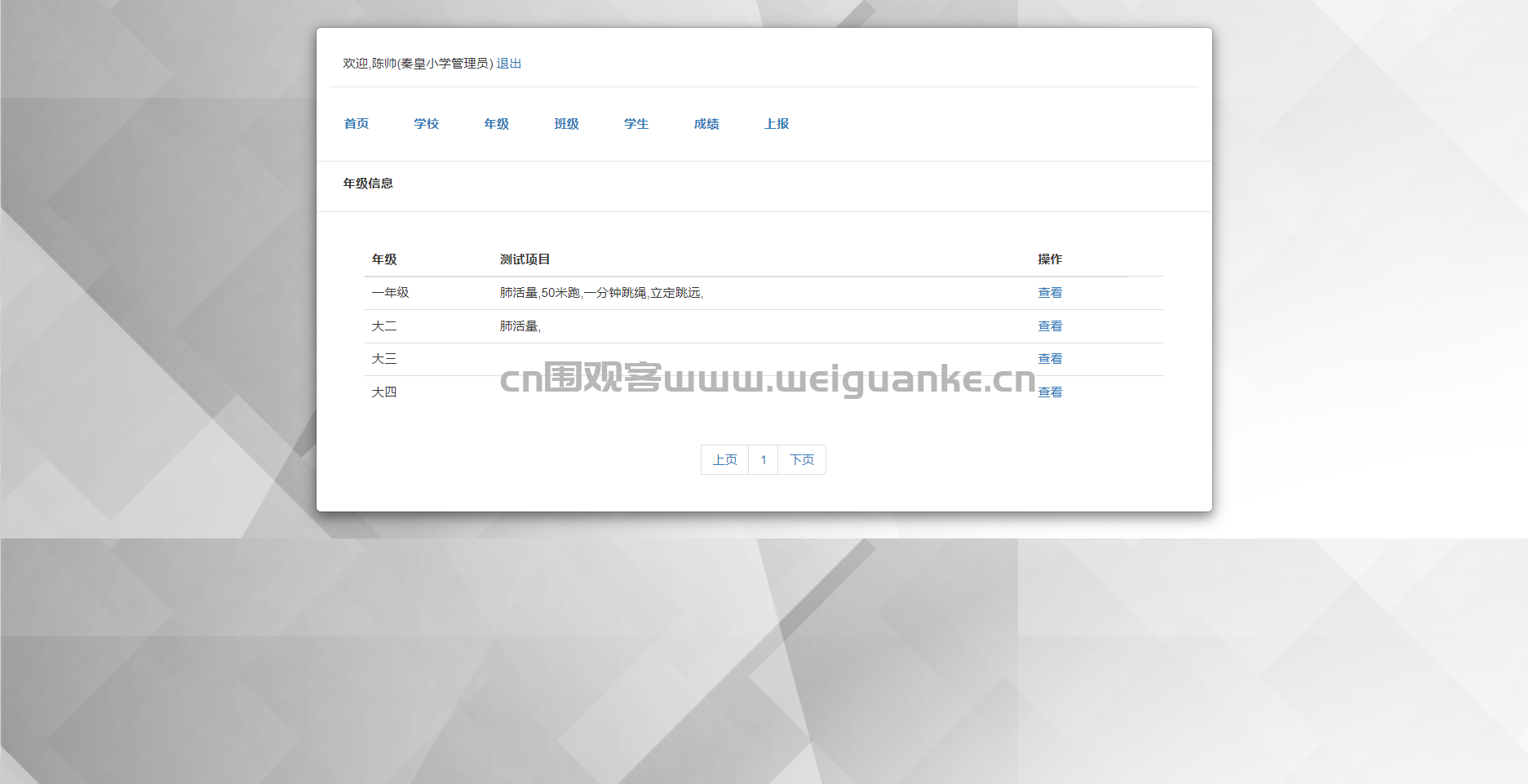1528x784 pixels.
Task: Go to next page with 下页
Action: click(x=802, y=460)
